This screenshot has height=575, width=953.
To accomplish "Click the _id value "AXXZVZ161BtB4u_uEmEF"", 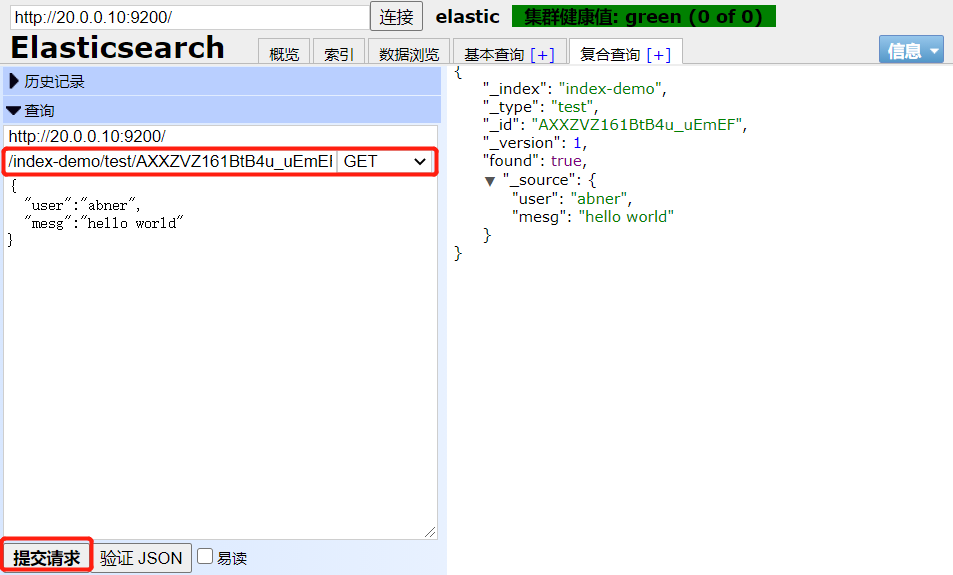I will (x=636, y=125).
